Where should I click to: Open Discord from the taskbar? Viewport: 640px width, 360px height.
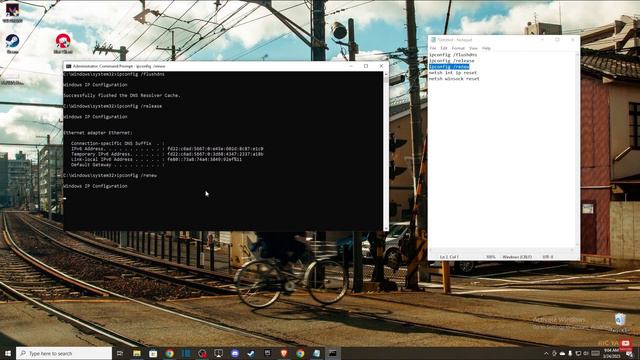click(235, 353)
